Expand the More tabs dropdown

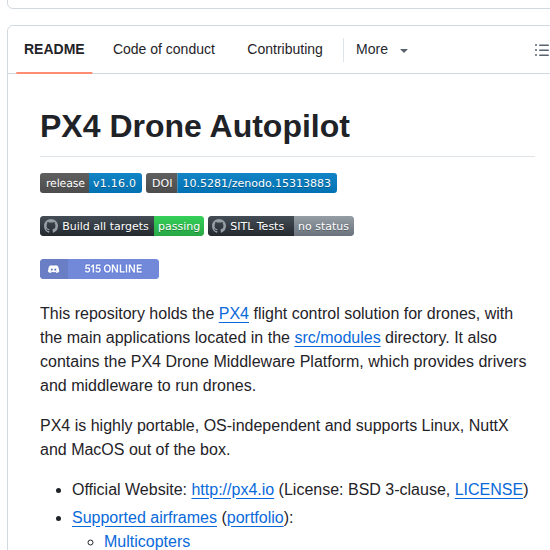point(382,49)
